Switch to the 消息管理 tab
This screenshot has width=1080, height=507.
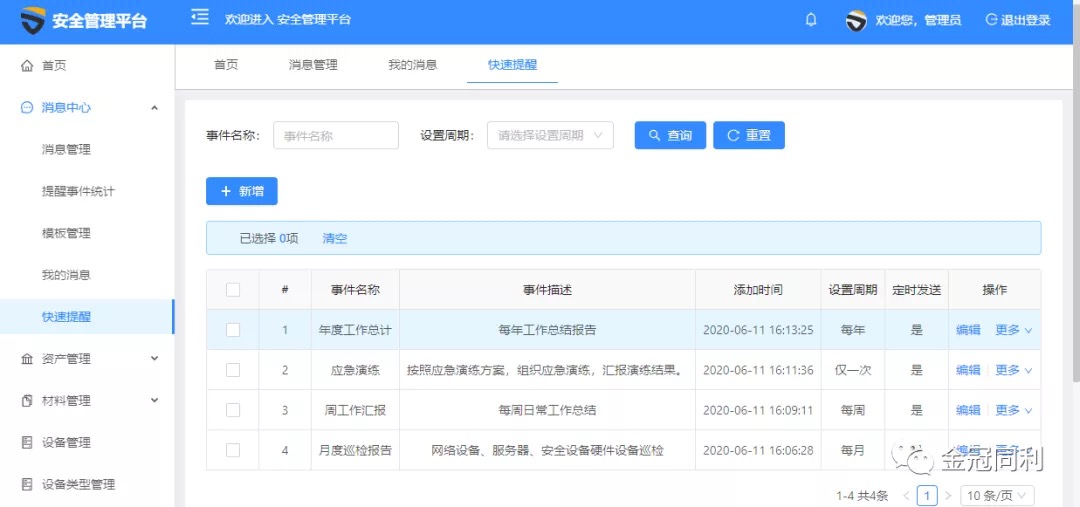(313, 65)
